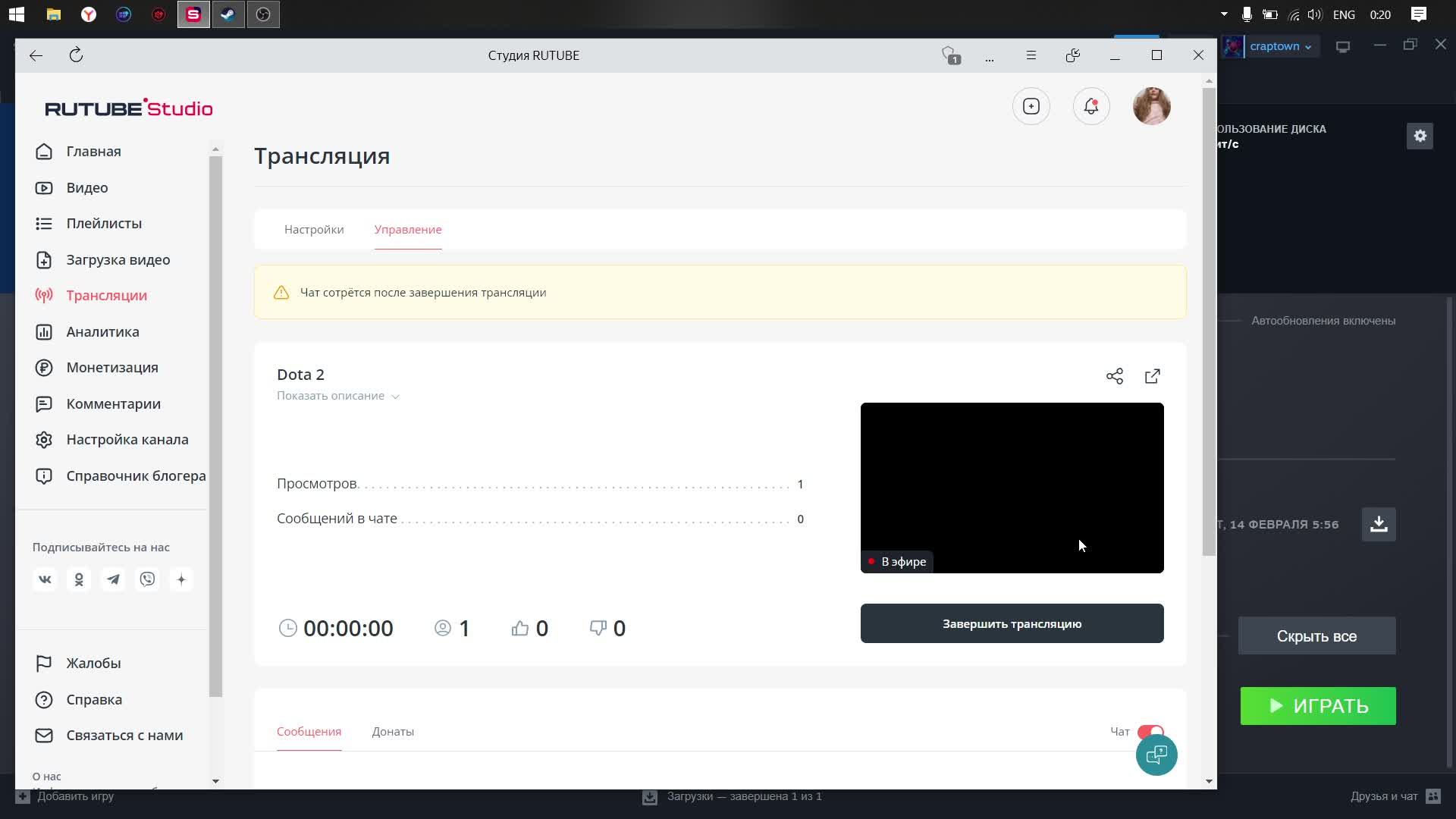
Task: Open the Zen star social icon
Action: 181,580
